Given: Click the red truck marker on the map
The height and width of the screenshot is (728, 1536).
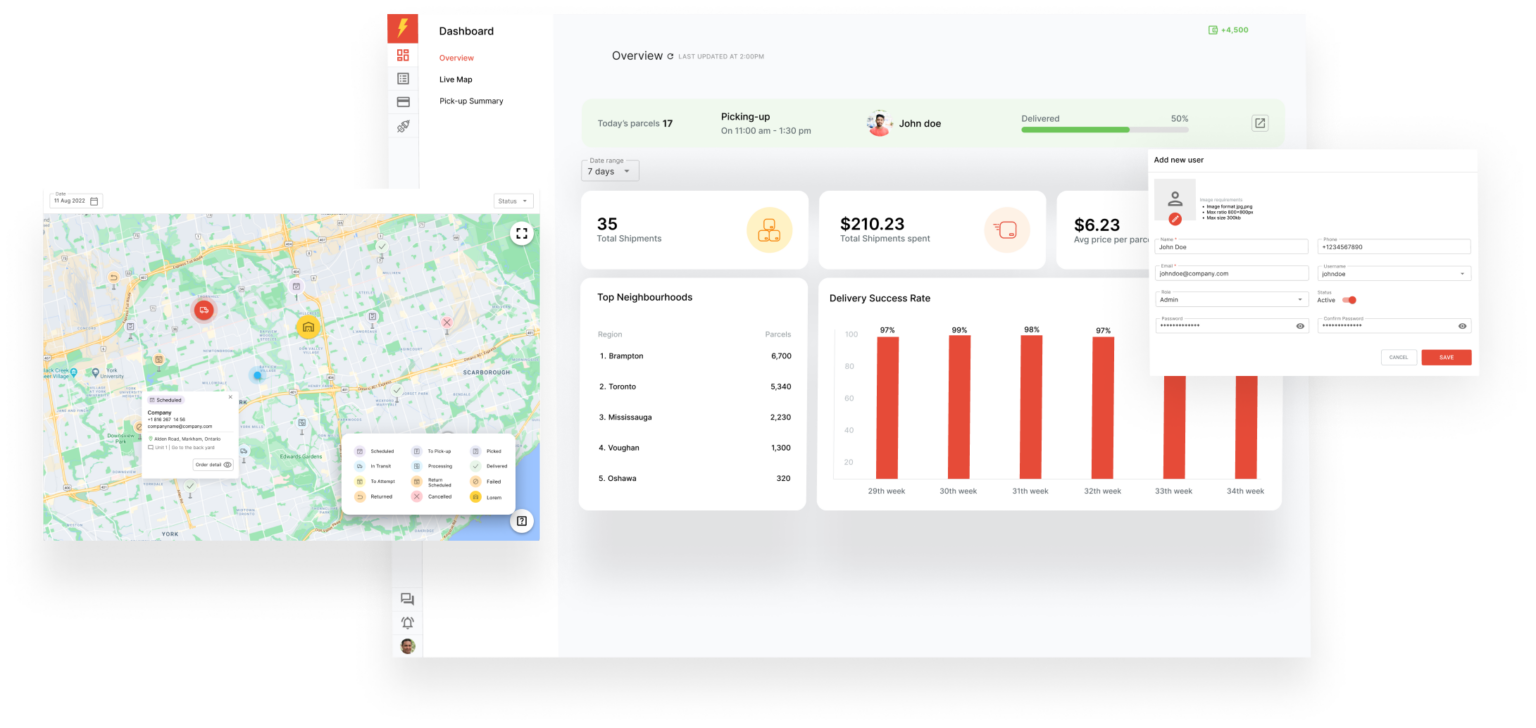Looking at the screenshot, I should click(x=204, y=311).
